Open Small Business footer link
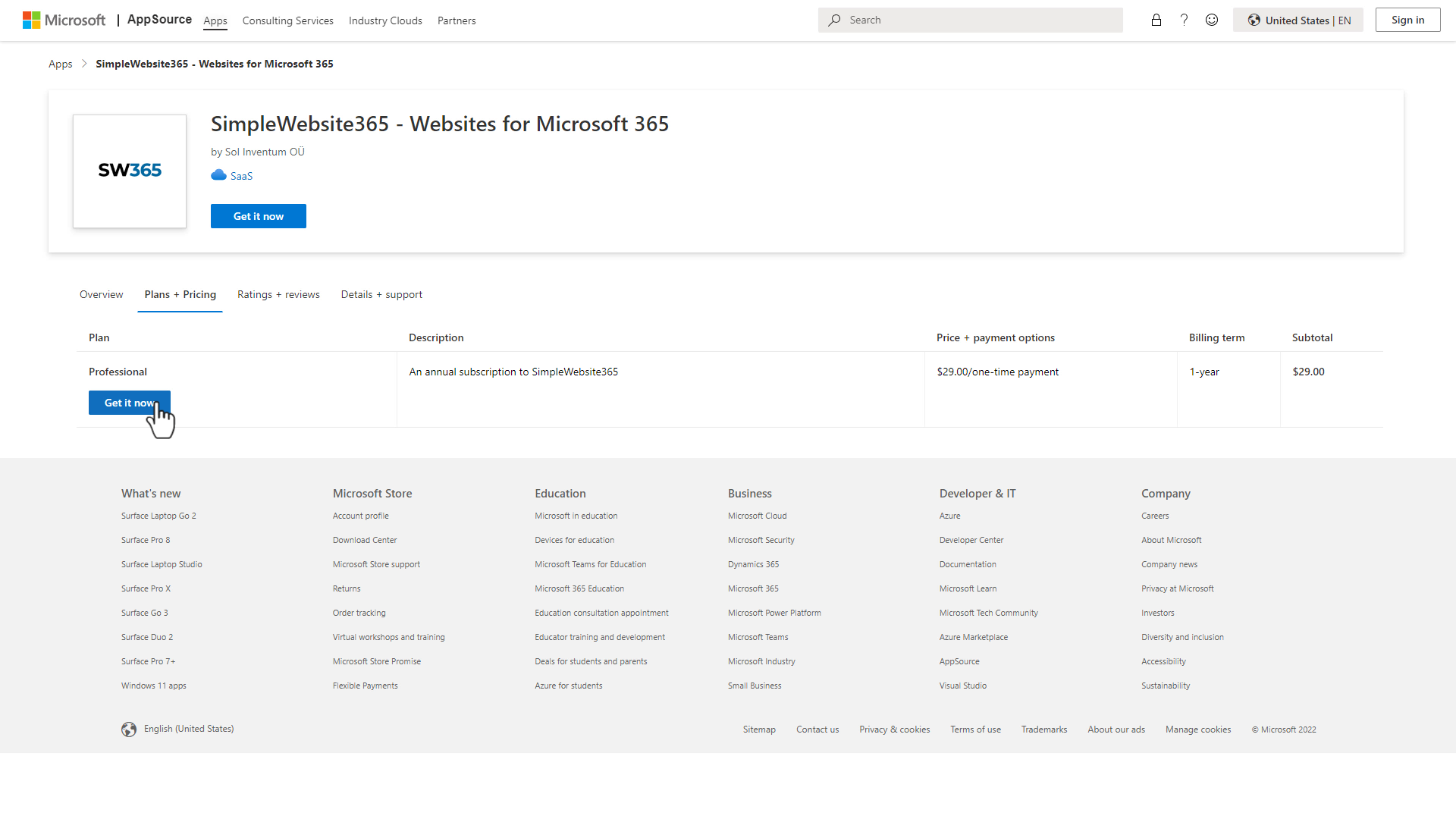Viewport: 1456px width, 819px height. pyautogui.click(x=755, y=686)
